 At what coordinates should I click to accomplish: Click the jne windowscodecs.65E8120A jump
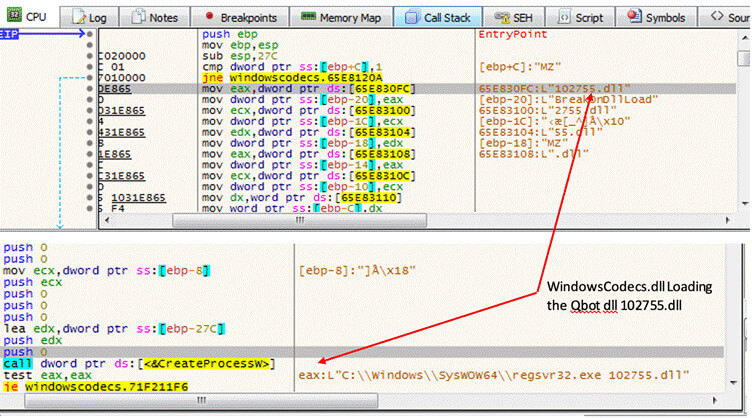[x=292, y=78]
